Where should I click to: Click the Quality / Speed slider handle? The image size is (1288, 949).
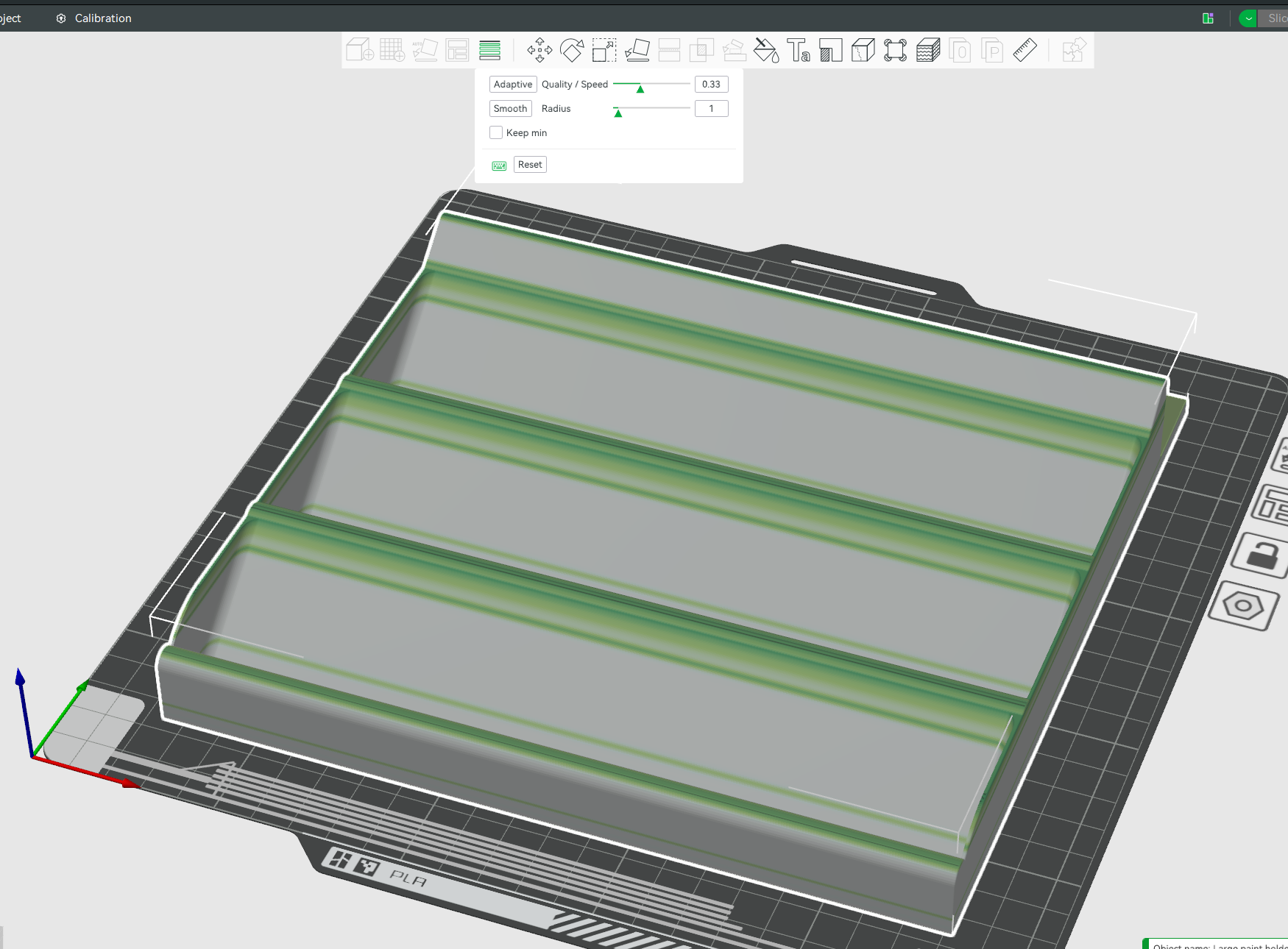[640, 89]
